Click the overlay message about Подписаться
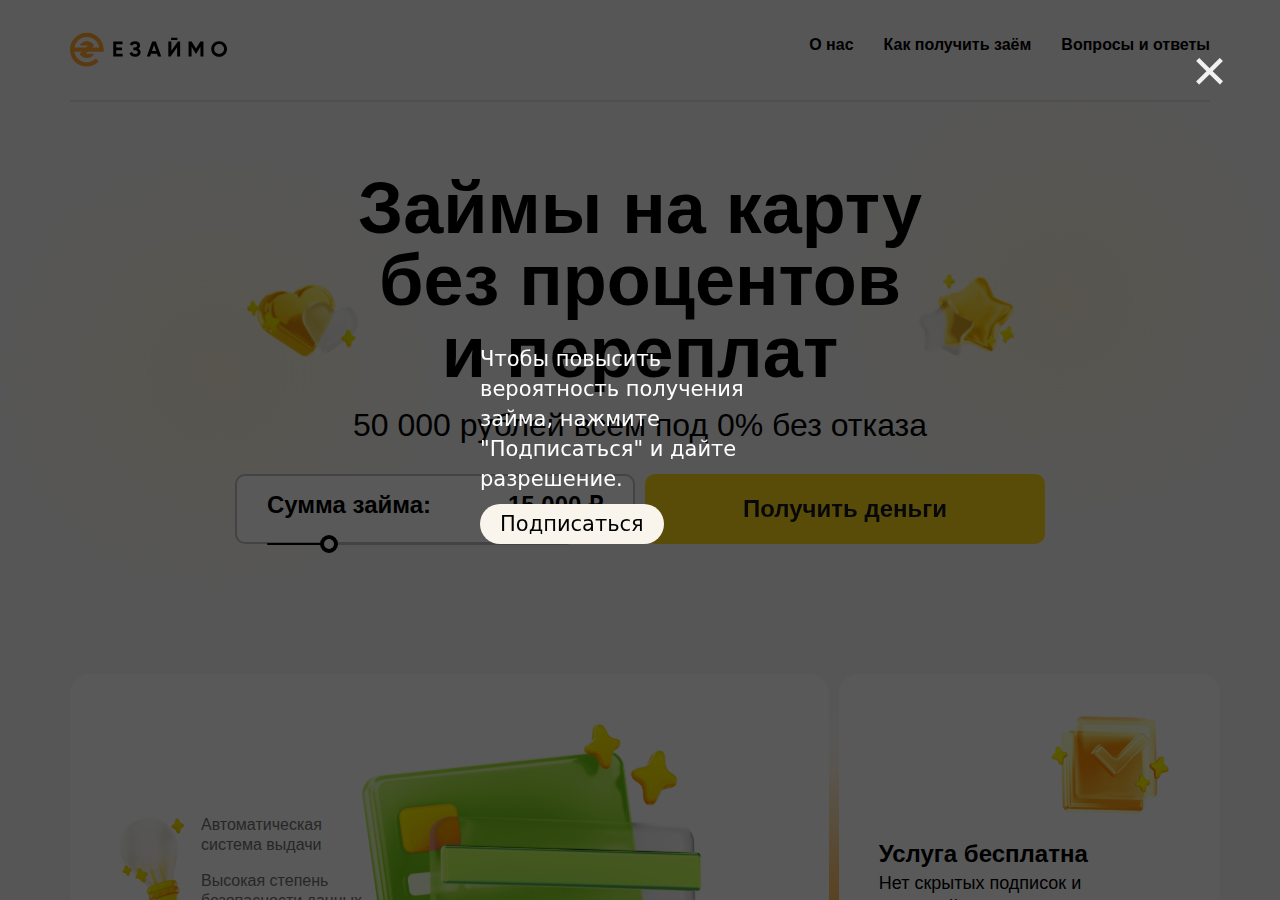Viewport: 1280px width, 900px height. [612, 419]
